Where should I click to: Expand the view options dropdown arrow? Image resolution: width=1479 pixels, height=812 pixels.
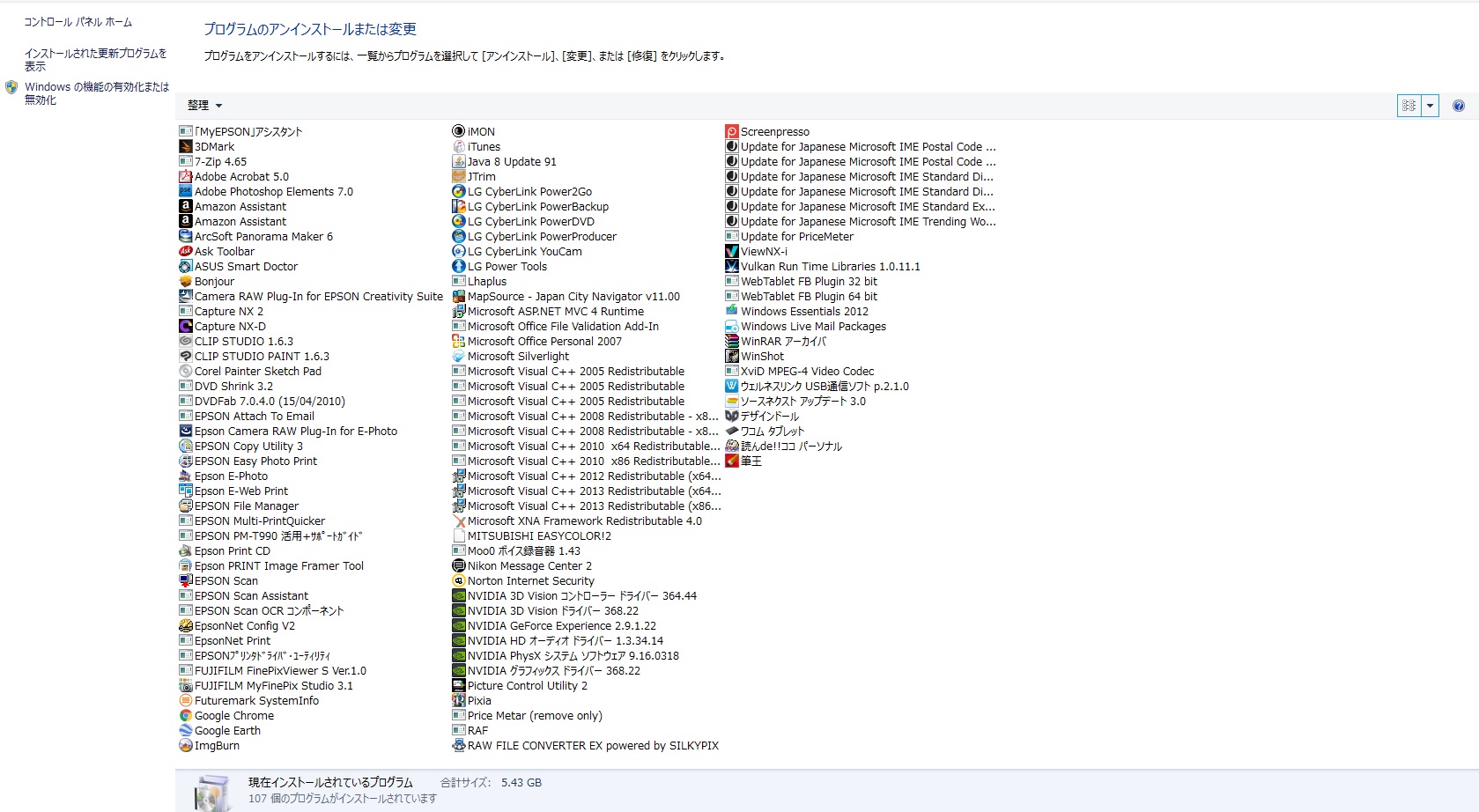pos(1431,106)
